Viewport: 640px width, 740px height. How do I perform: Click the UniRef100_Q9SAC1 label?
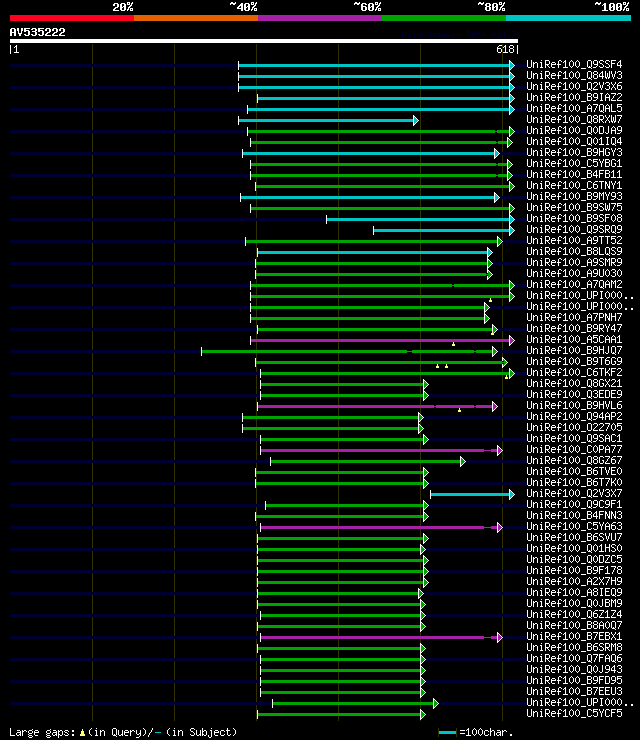[x=574, y=438]
